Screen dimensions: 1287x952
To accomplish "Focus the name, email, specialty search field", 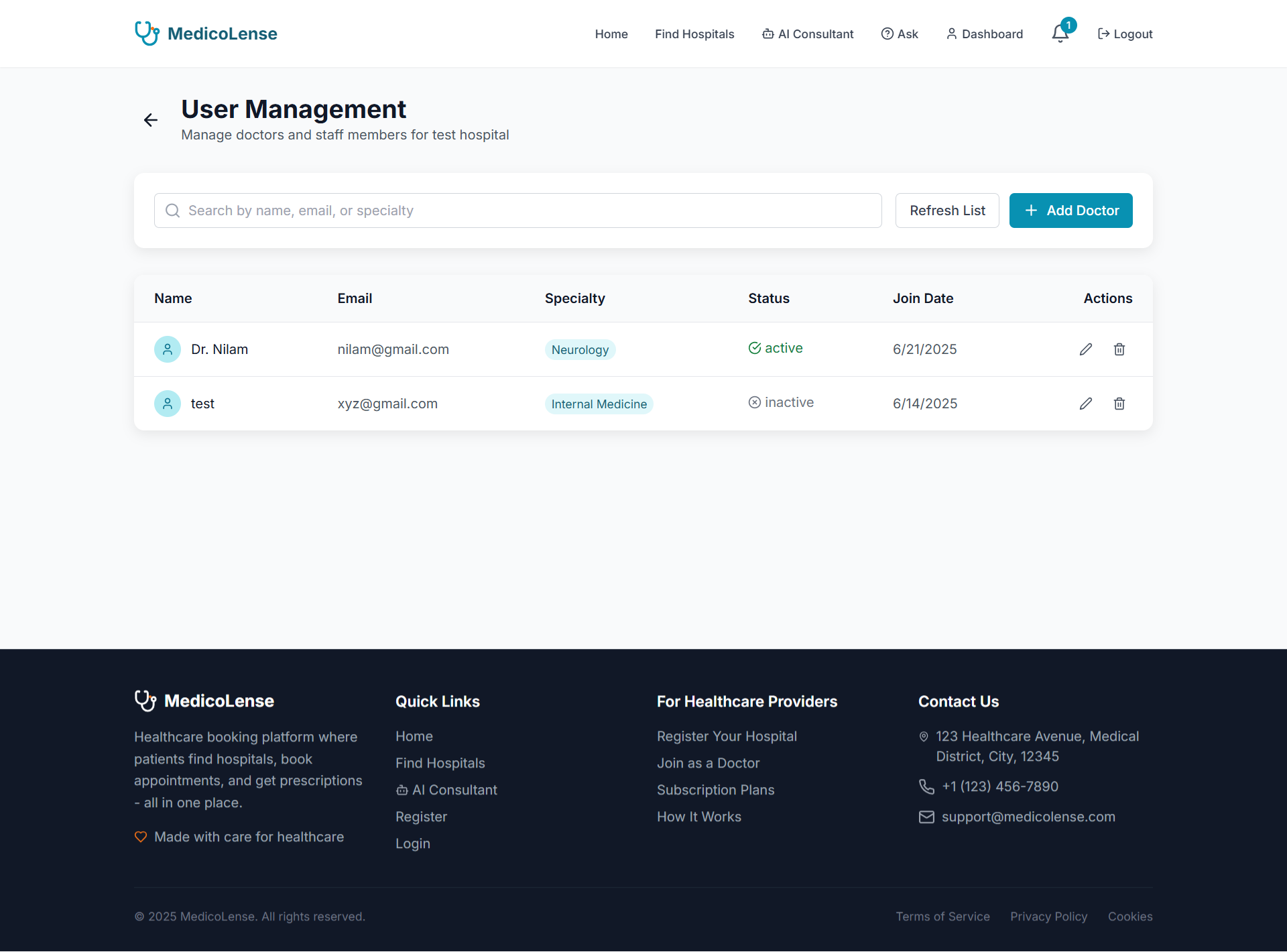I will (x=517, y=211).
